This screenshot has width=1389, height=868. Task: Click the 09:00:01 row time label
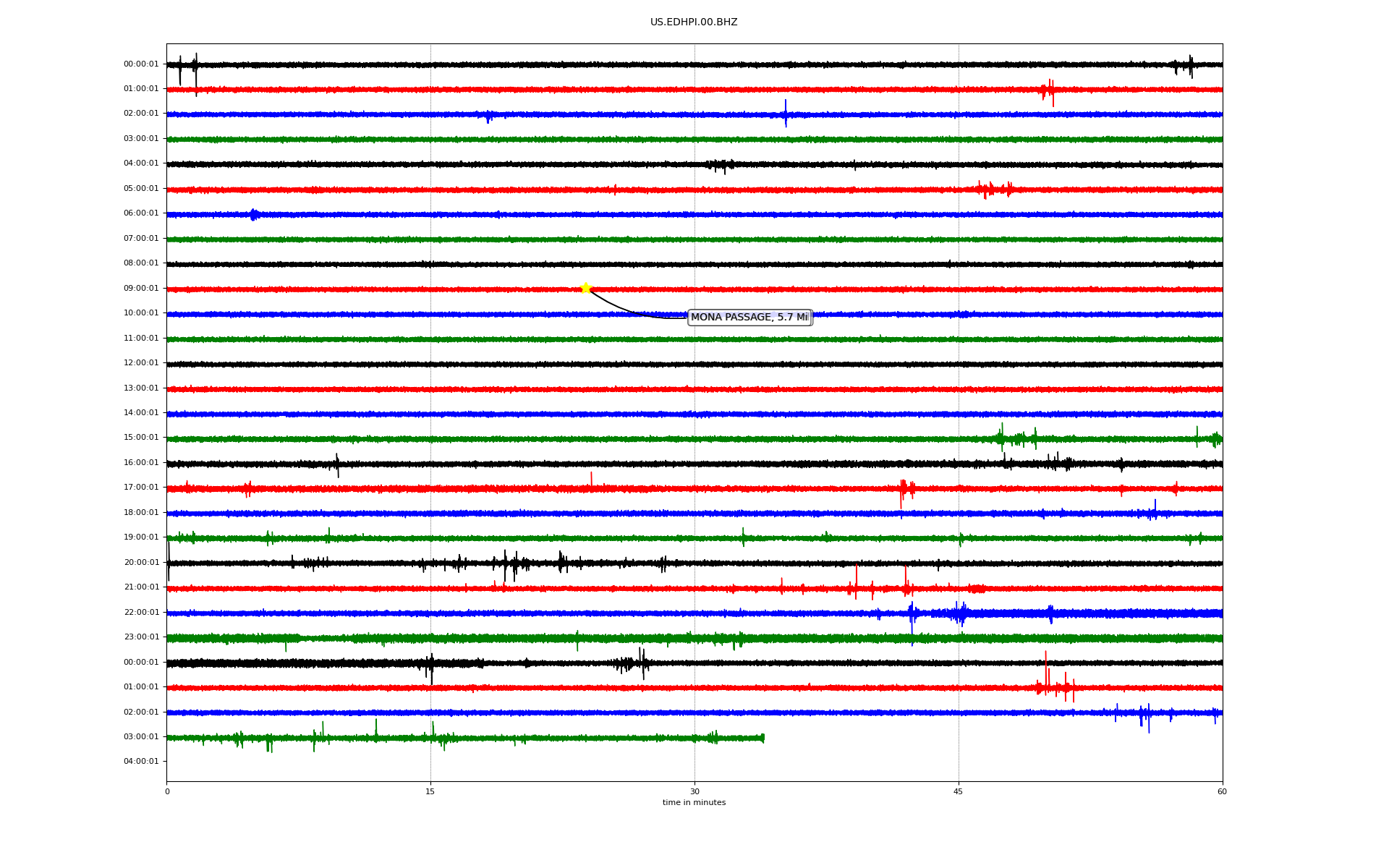coord(141,289)
